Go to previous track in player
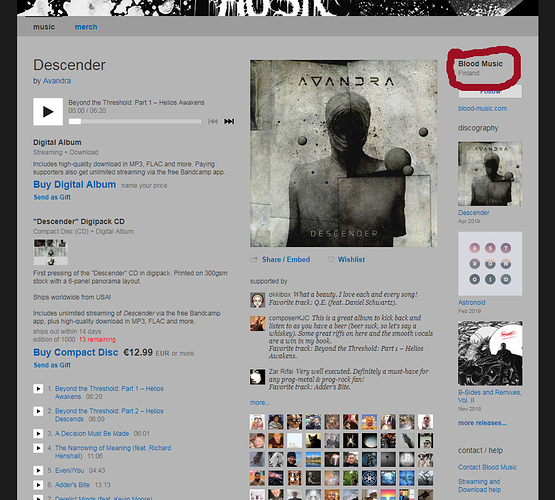This screenshot has height=500, width=555. (213, 121)
